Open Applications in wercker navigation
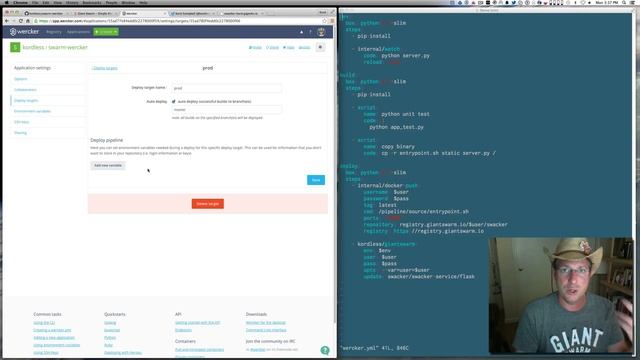This screenshot has height=360, width=640. tap(78, 32)
